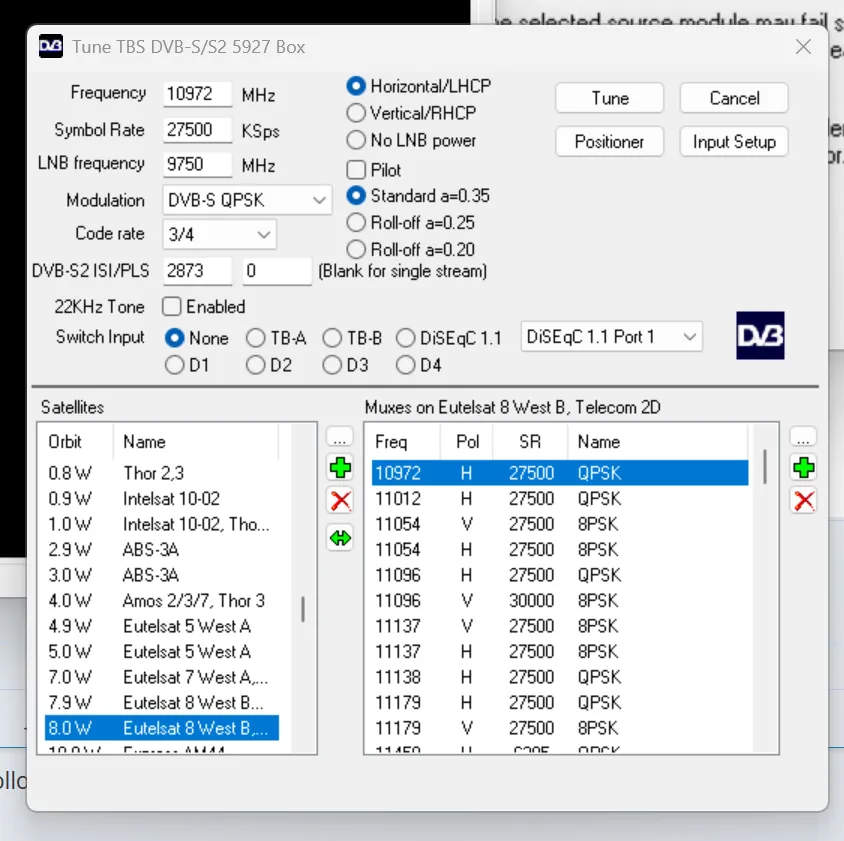Viewport: 844px width, 841px height.
Task: Click the Cancel button
Action: tap(734, 98)
